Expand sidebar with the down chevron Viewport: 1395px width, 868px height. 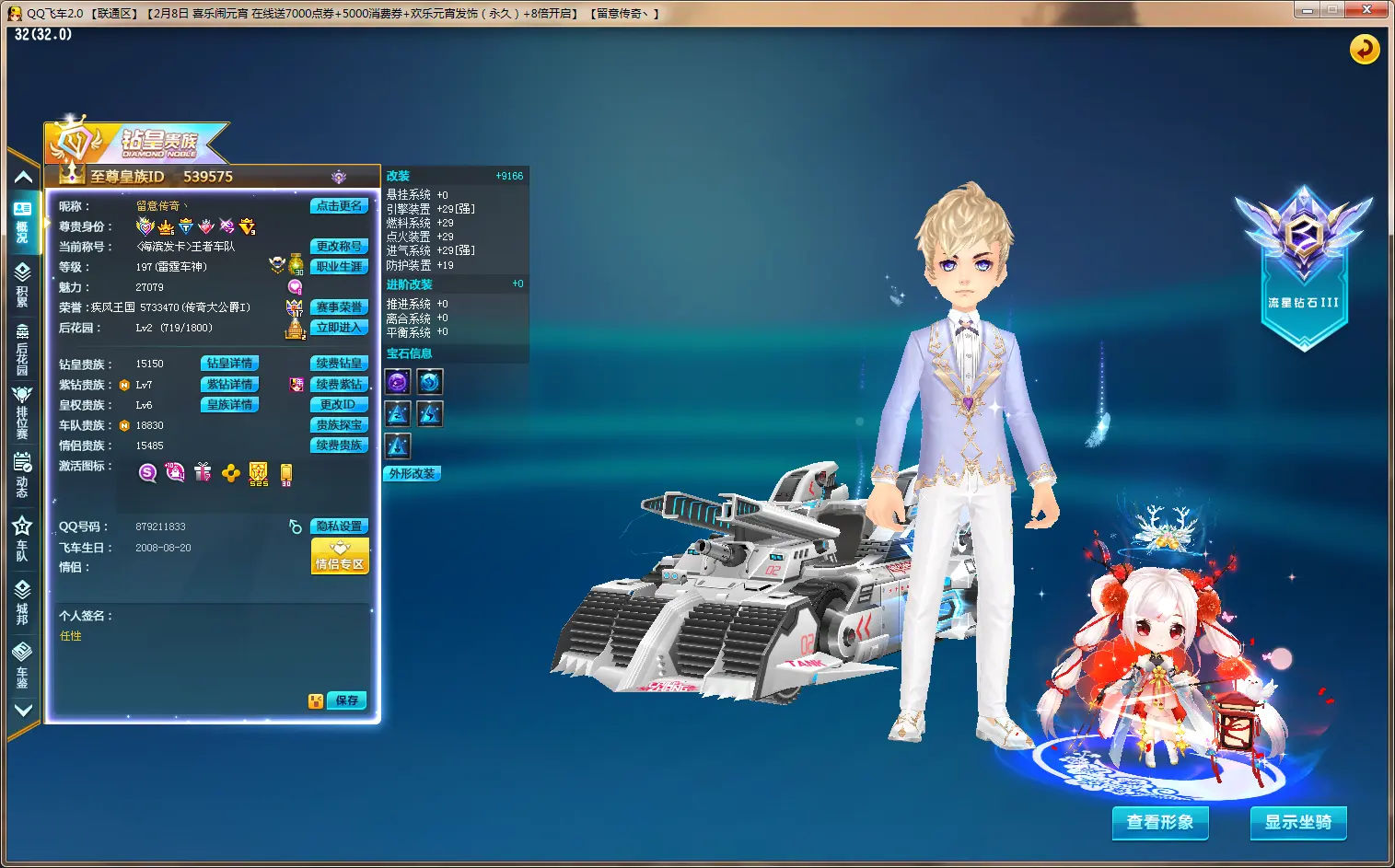click(x=23, y=711)
